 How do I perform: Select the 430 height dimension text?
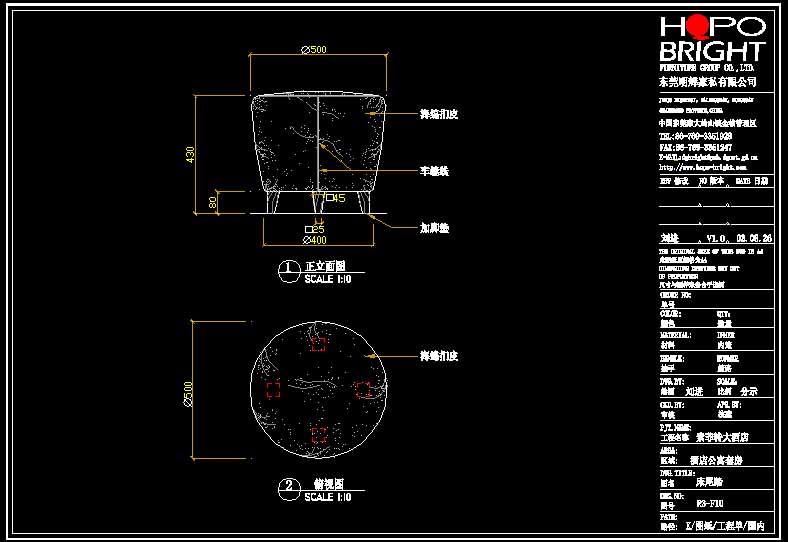[190, 154]
